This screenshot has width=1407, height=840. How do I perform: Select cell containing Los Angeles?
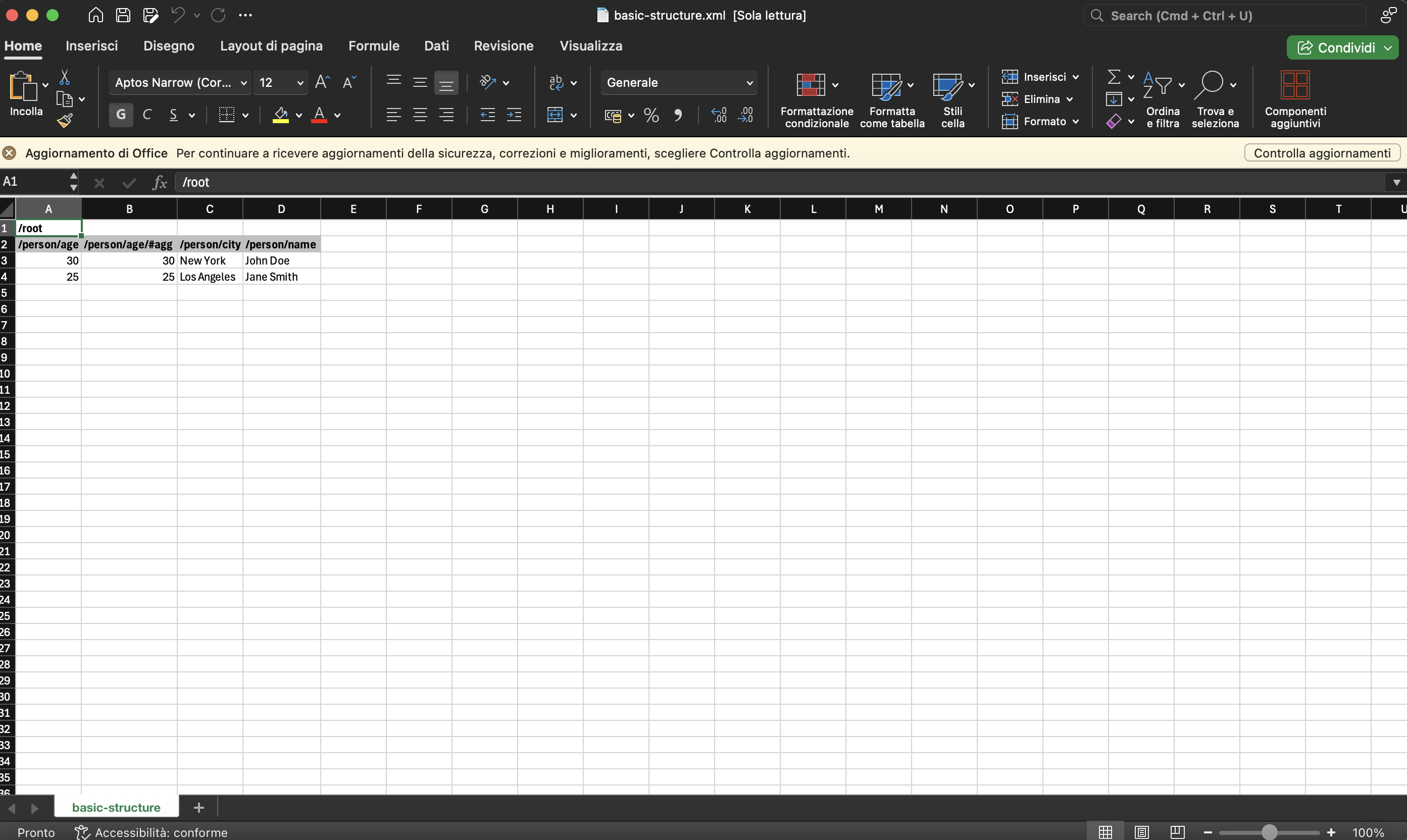(210, 277)
